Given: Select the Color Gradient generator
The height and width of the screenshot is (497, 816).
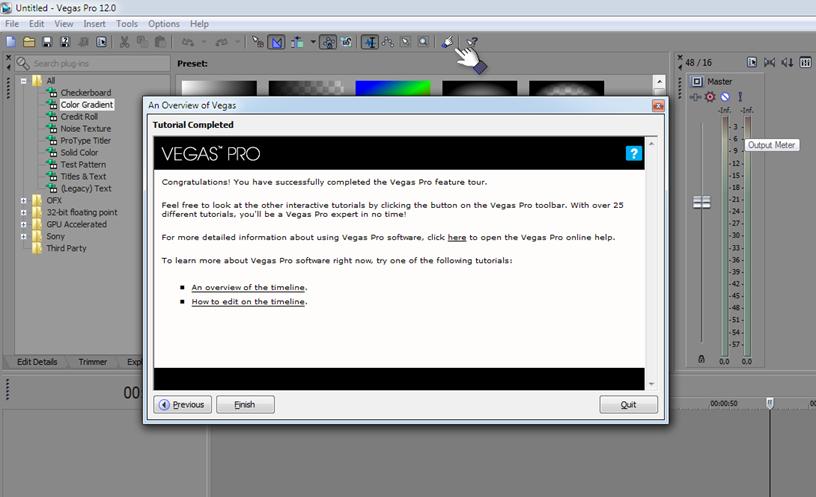Looking at the screenshot, I should coord(86,105).
